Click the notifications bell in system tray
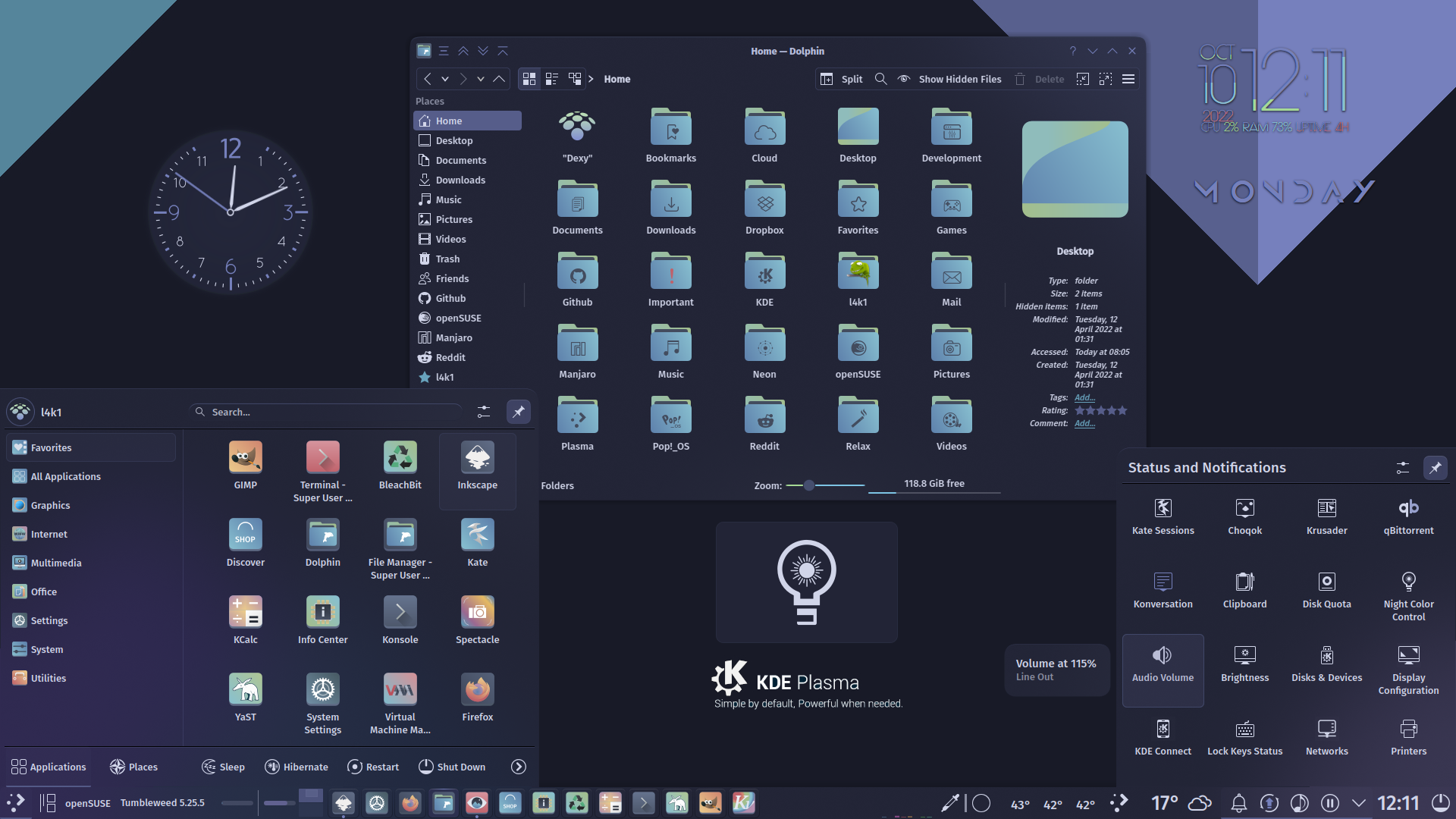The width and height of the screenshot is (1456, 819). [x=1238, y=802]
